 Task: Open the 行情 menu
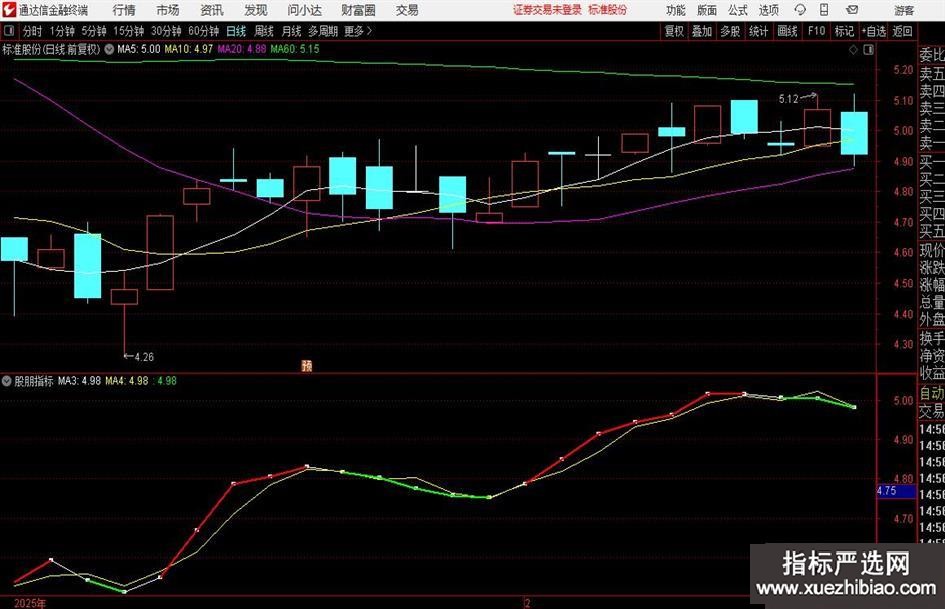coord(124,10)
